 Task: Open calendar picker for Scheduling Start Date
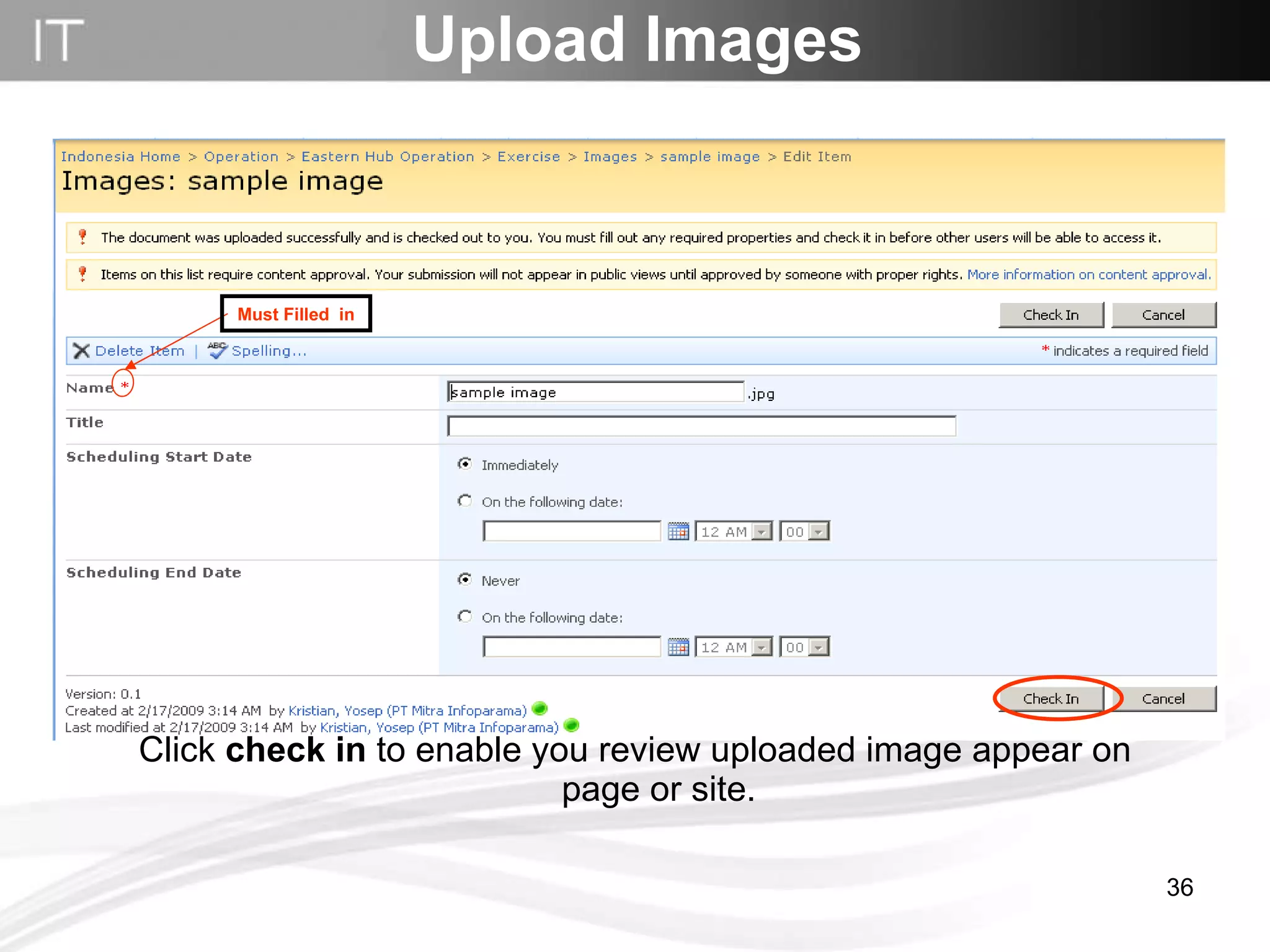point(678,532)
